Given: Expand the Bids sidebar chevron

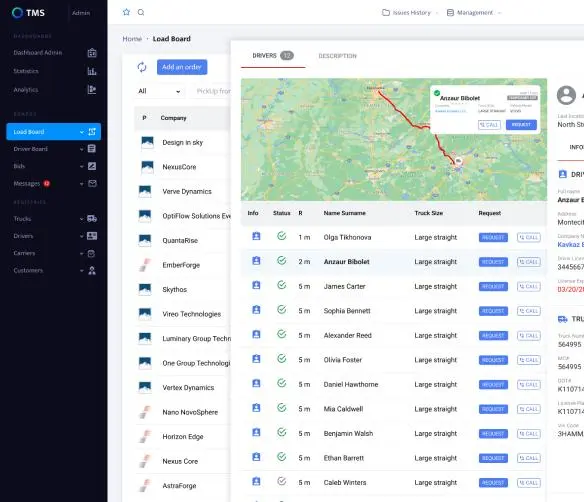Looking at the screenshot, I should pos(82,166).
